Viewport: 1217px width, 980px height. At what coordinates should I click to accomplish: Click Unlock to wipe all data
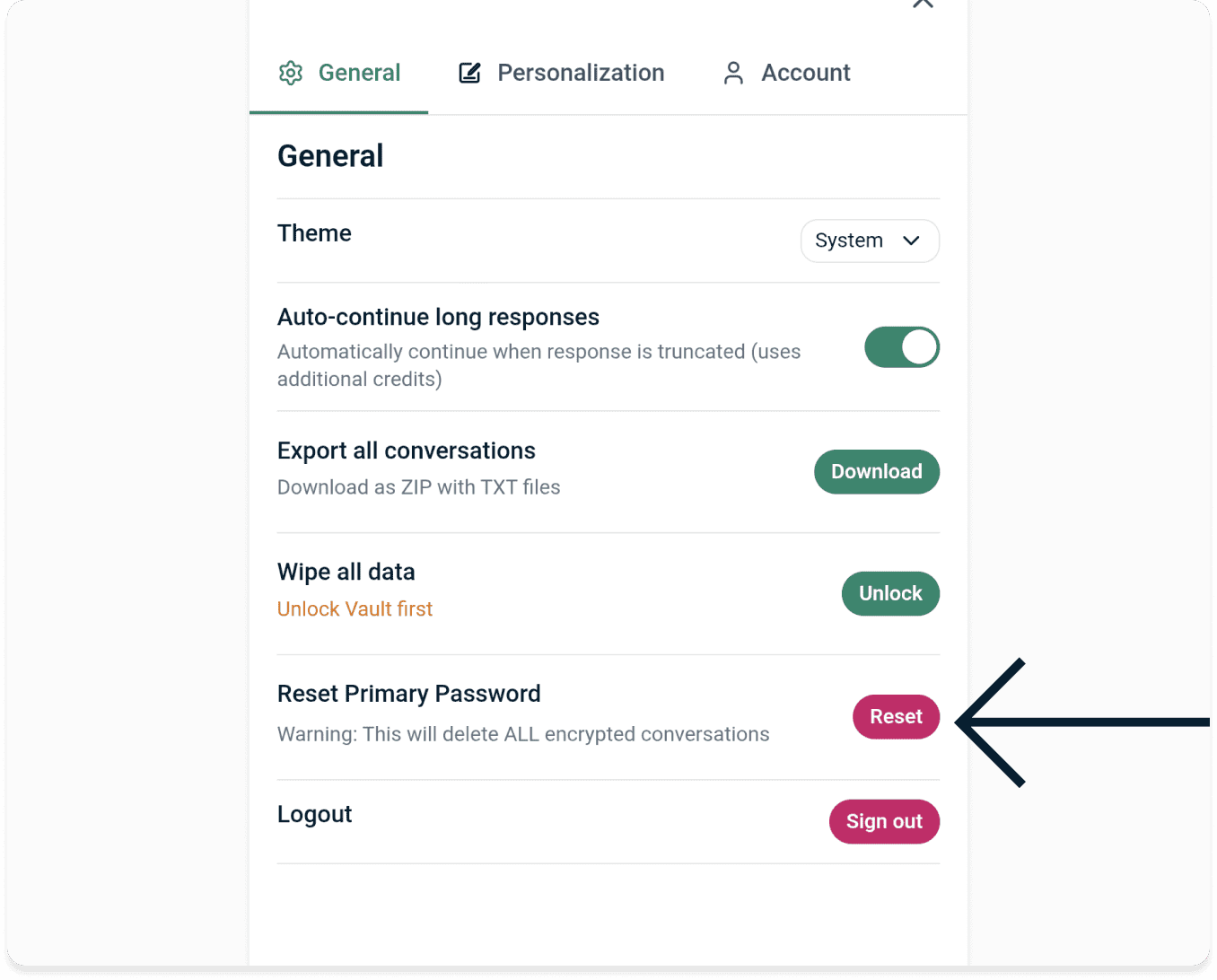pyautogui.click(x=889, y=593)
